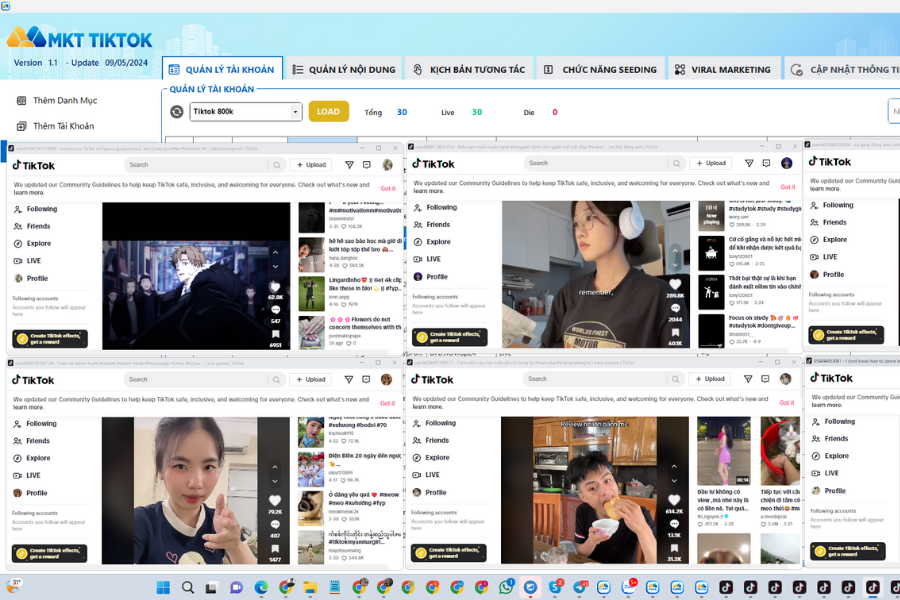Viewport: 900px width, 600px height.
Task: Like the headphones girl video showing 289.8K likes
Action: [675, 284]
